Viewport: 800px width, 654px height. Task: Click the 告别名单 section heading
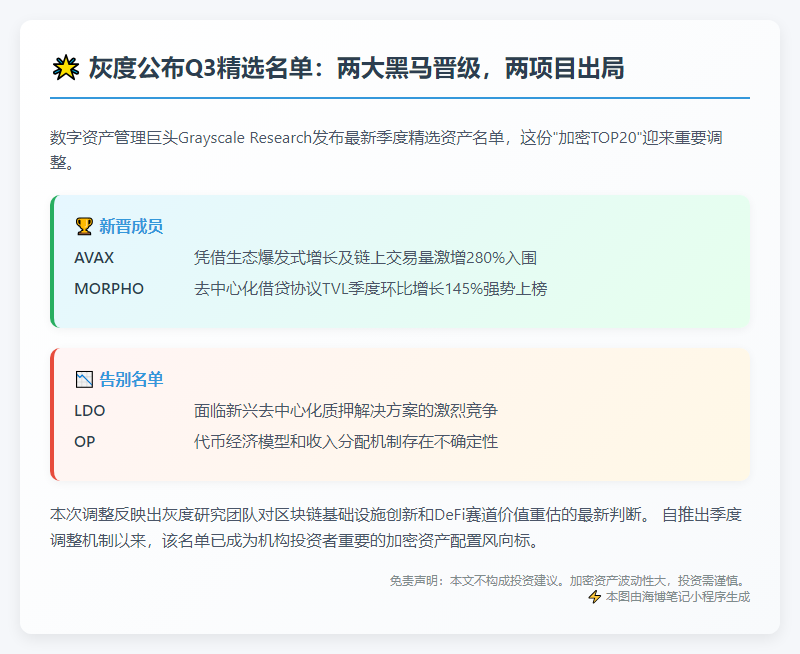click(x=131, y=379)
